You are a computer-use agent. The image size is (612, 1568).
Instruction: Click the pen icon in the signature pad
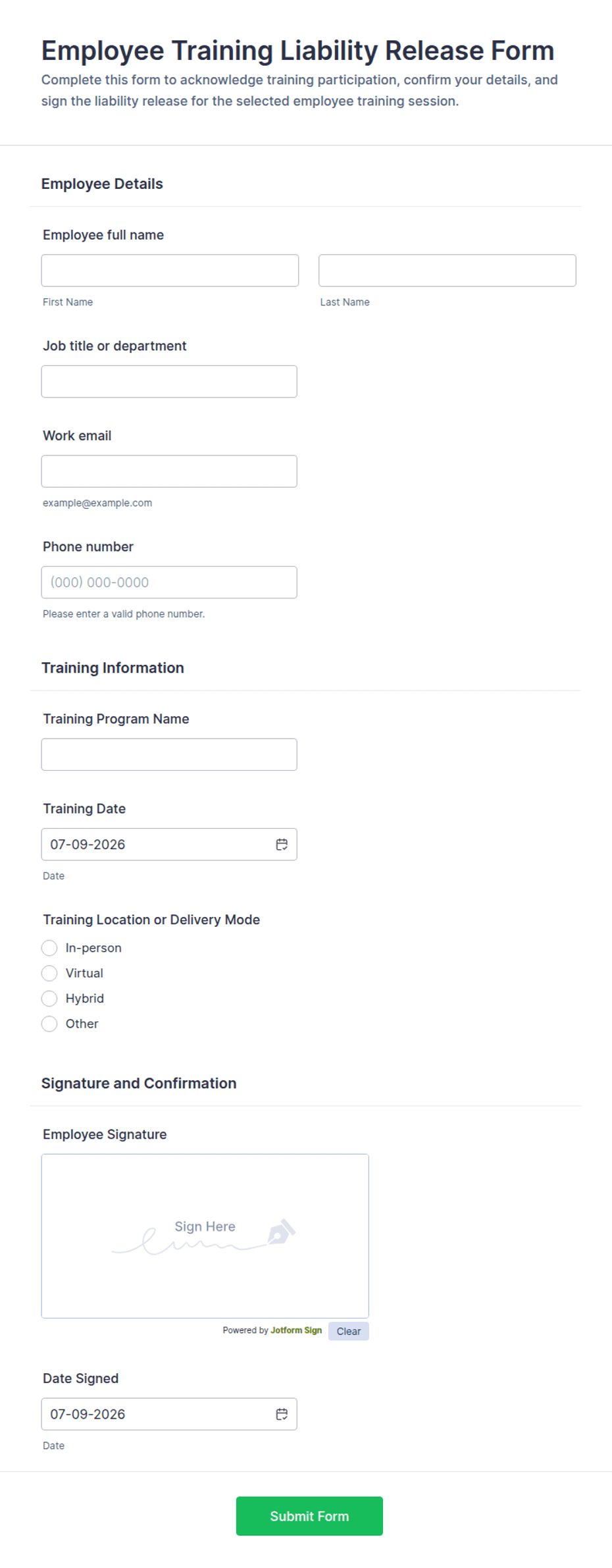coord(282,1232)
